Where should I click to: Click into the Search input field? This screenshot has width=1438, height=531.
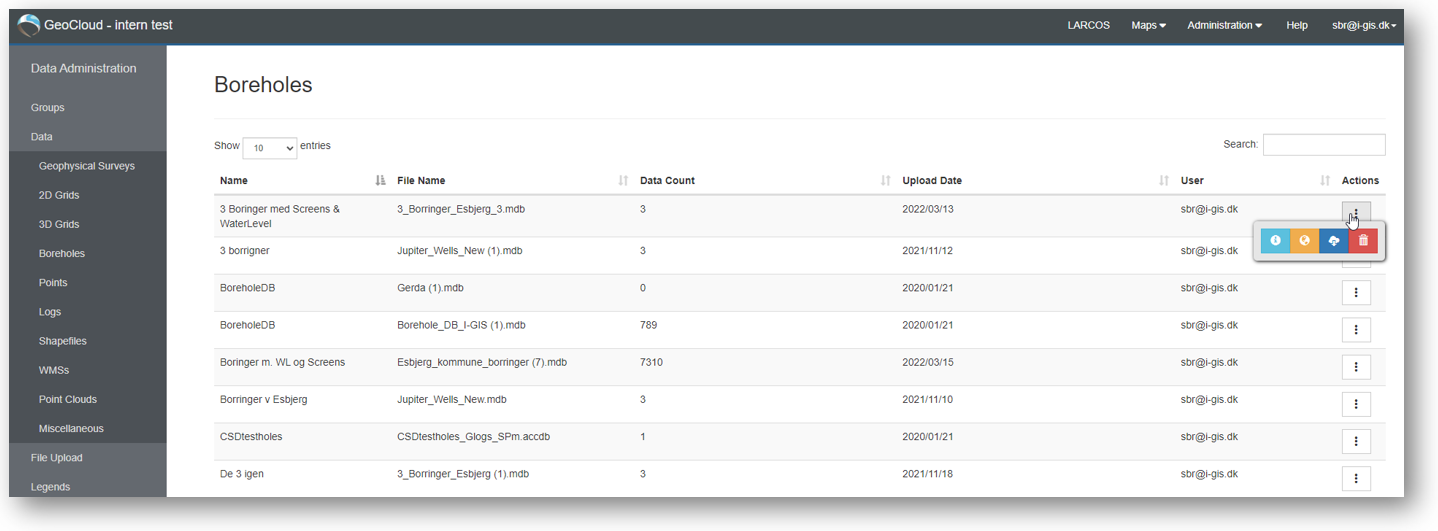point(1324,145)
